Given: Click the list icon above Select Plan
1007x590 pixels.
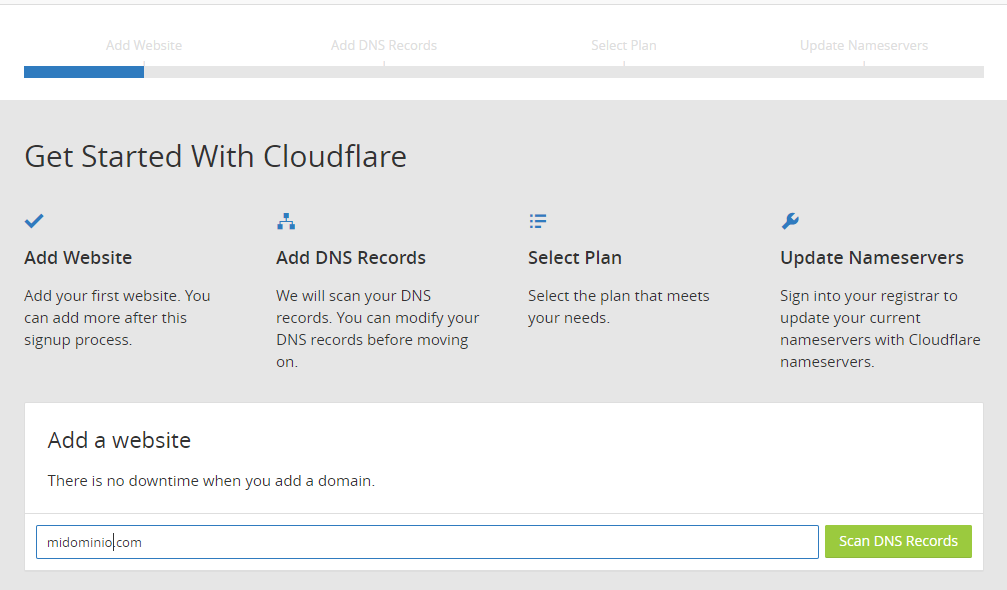Looking at the screenshot, I should coord(537,220).
